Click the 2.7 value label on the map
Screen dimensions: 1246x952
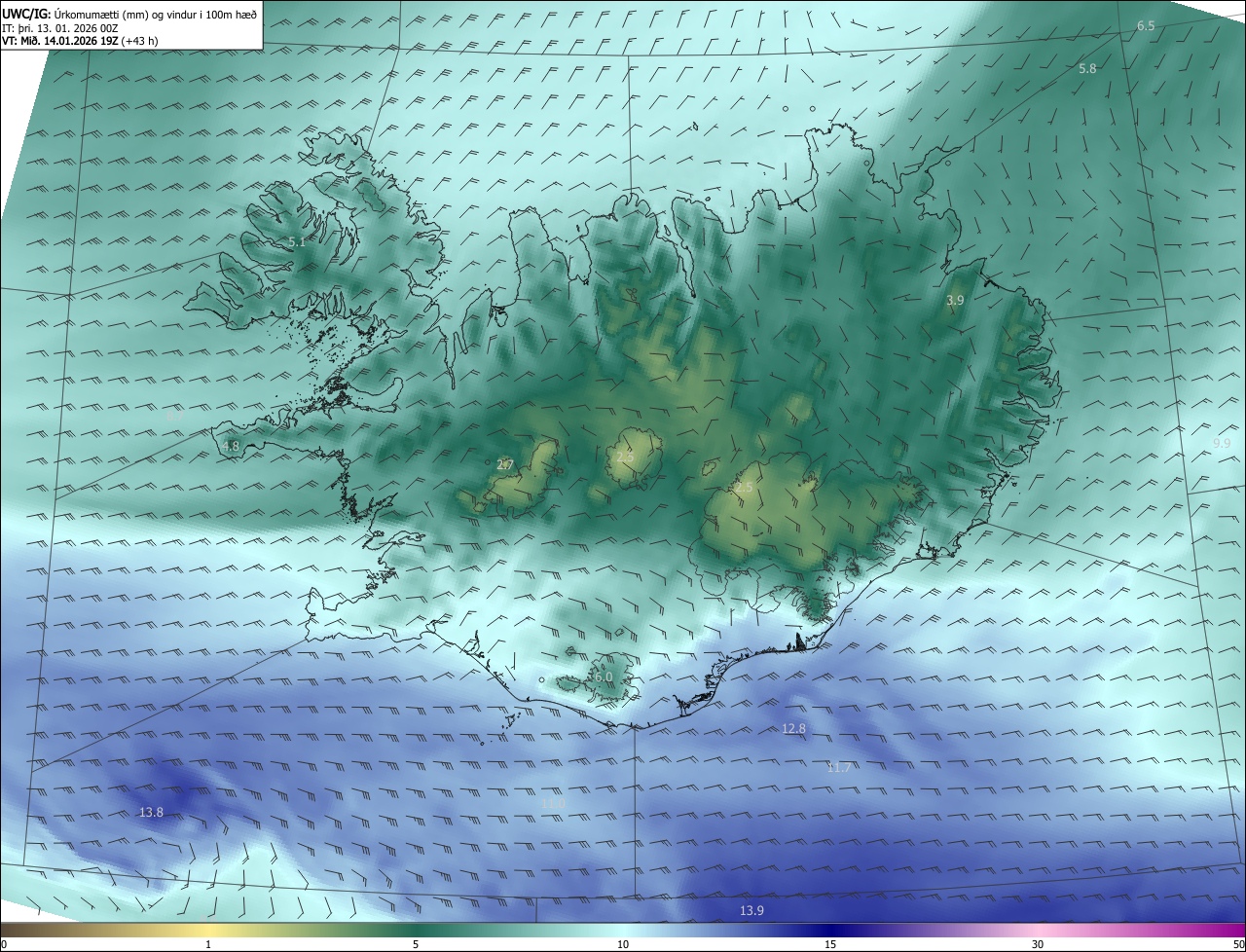click(505, 465)
